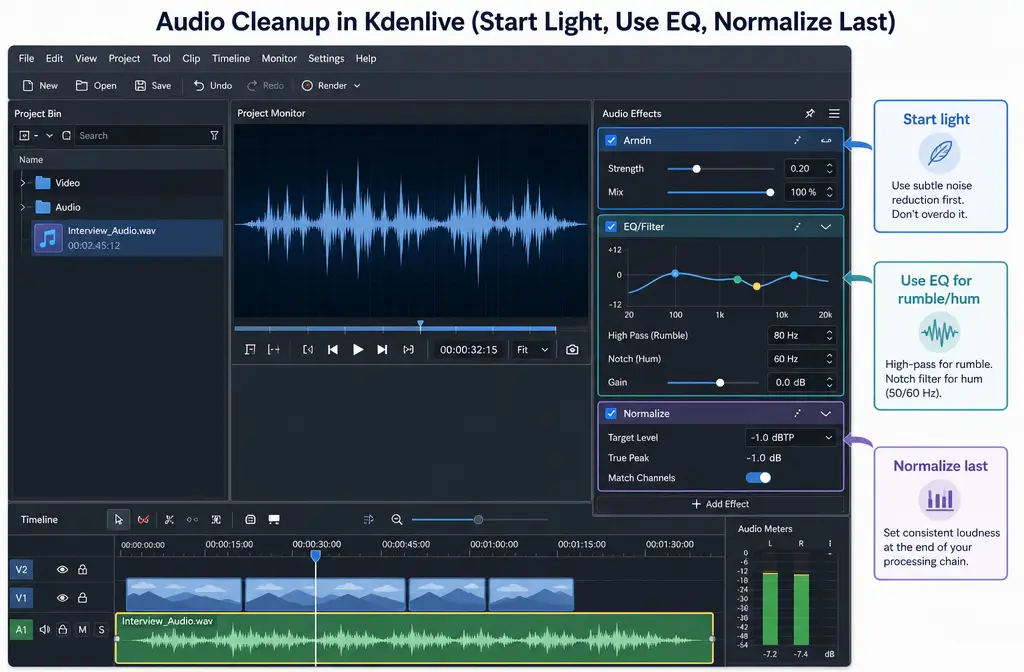The image size is (1024, 672).
Task: Click the Interview_Audio.wav clip on A1 track
Action: tap(414, 637)
